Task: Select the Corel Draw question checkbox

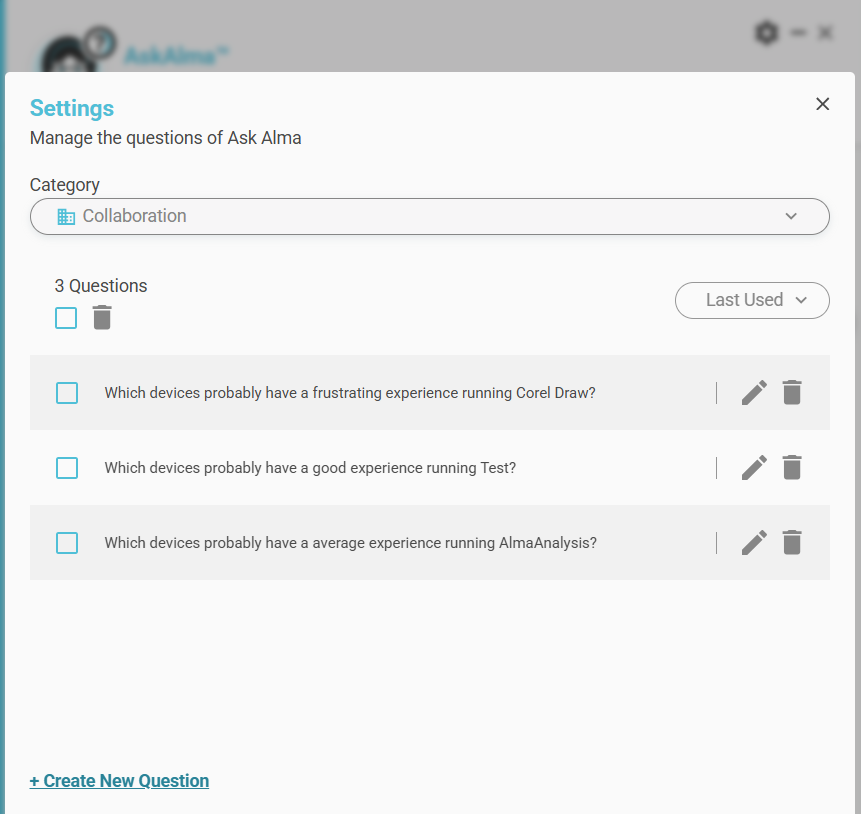Action: pos(67,393)
